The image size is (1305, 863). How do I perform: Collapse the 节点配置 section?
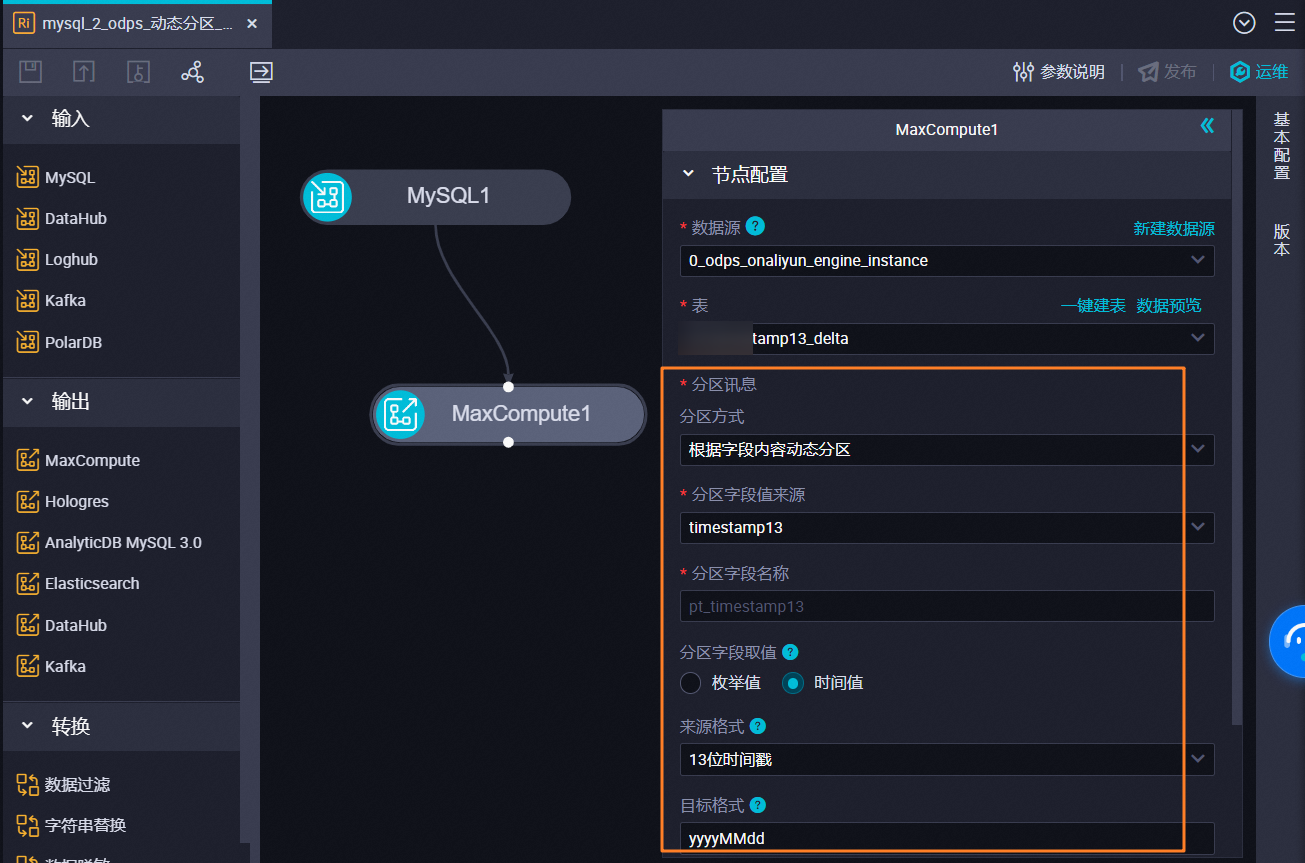[x=688, y=174]
